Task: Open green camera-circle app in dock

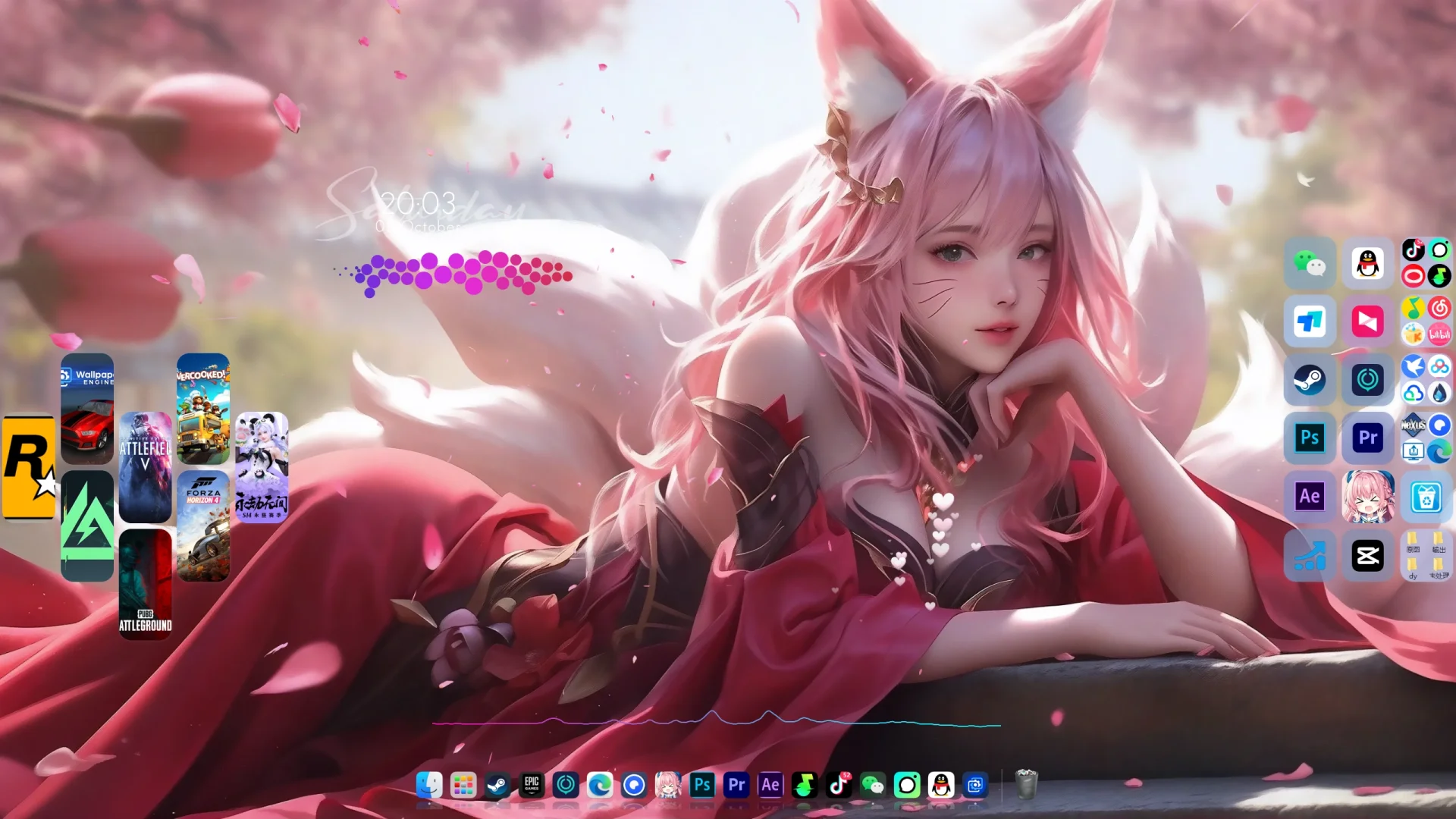Action: (x=907, y=785)
